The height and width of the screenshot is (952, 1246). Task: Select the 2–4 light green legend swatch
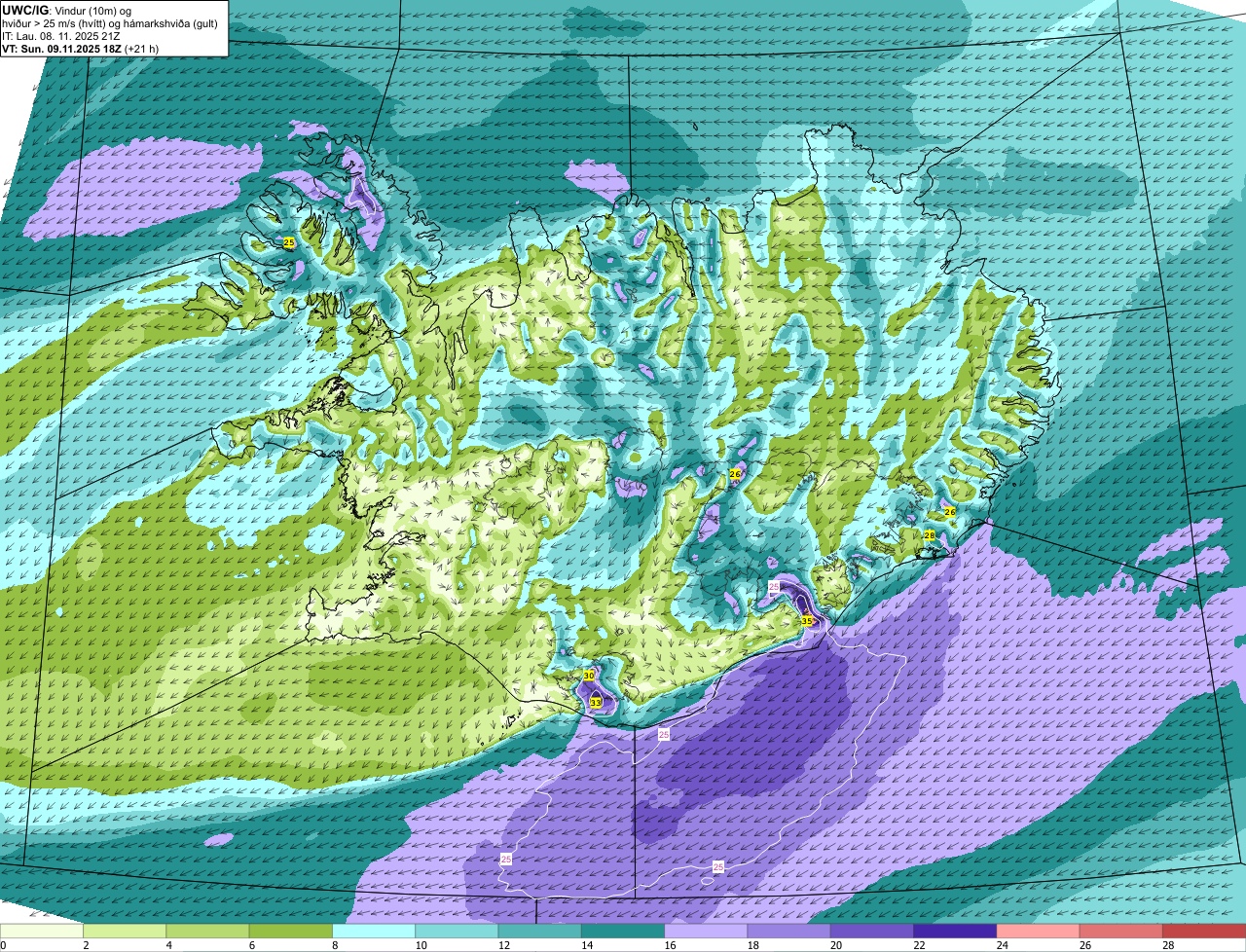click(x=125, y=932)
